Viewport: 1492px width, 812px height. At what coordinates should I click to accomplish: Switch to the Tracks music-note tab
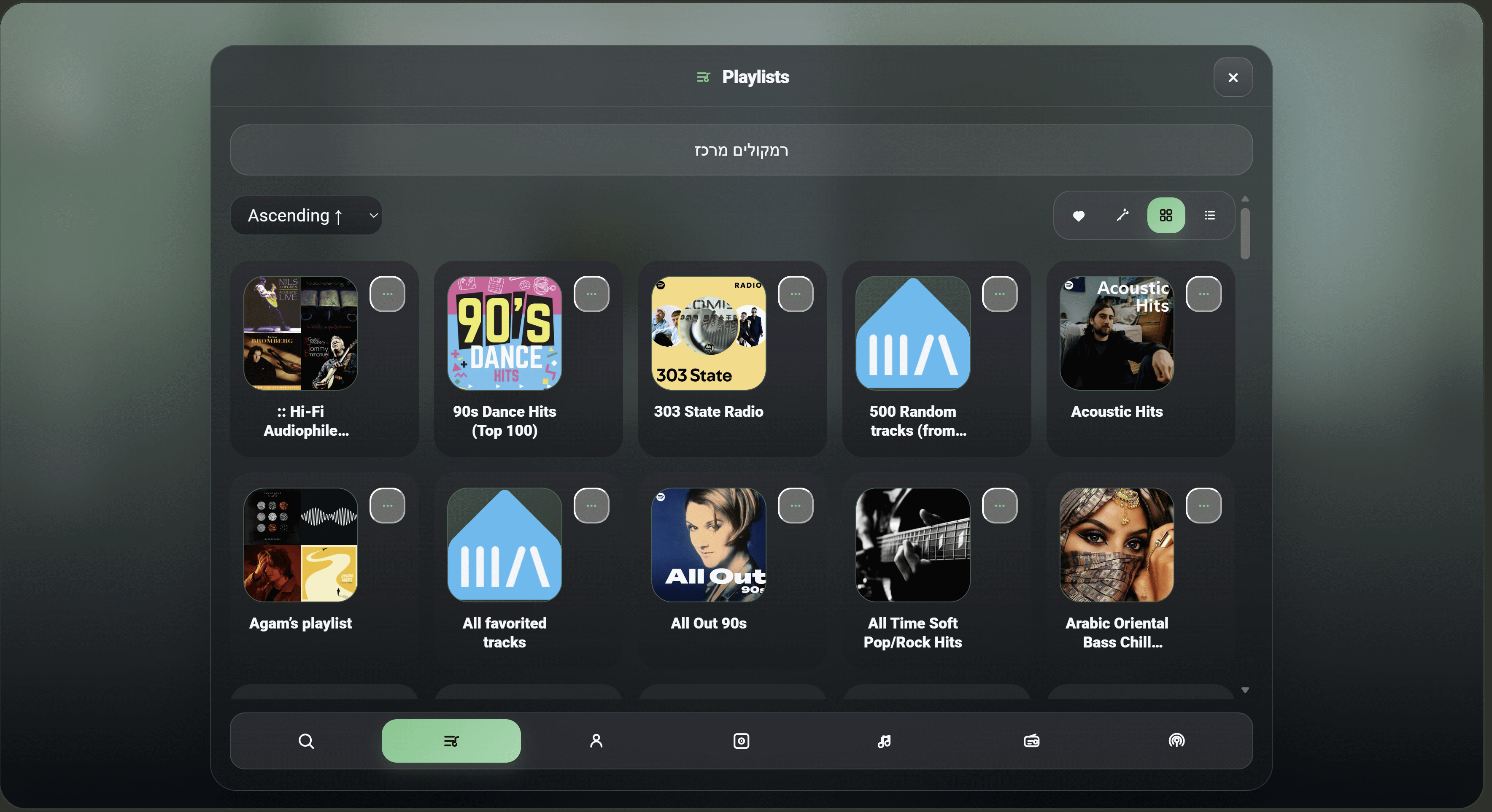[x=884, y=741]
